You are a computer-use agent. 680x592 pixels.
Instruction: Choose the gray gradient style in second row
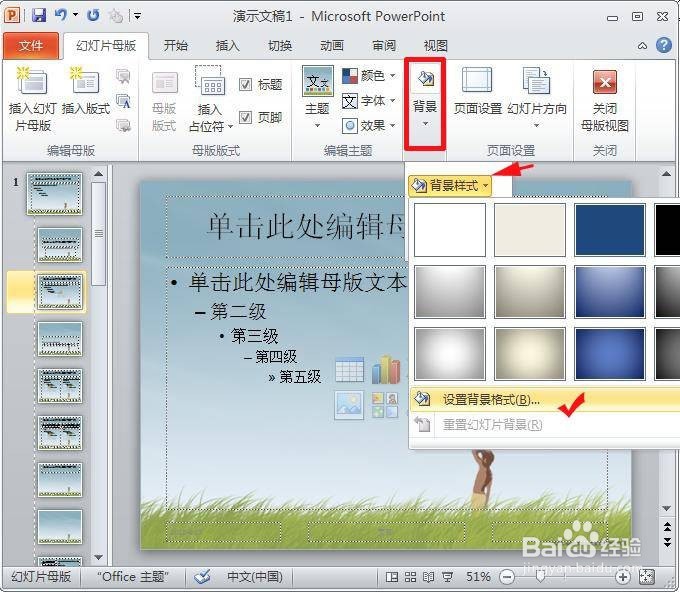point(450,292)
